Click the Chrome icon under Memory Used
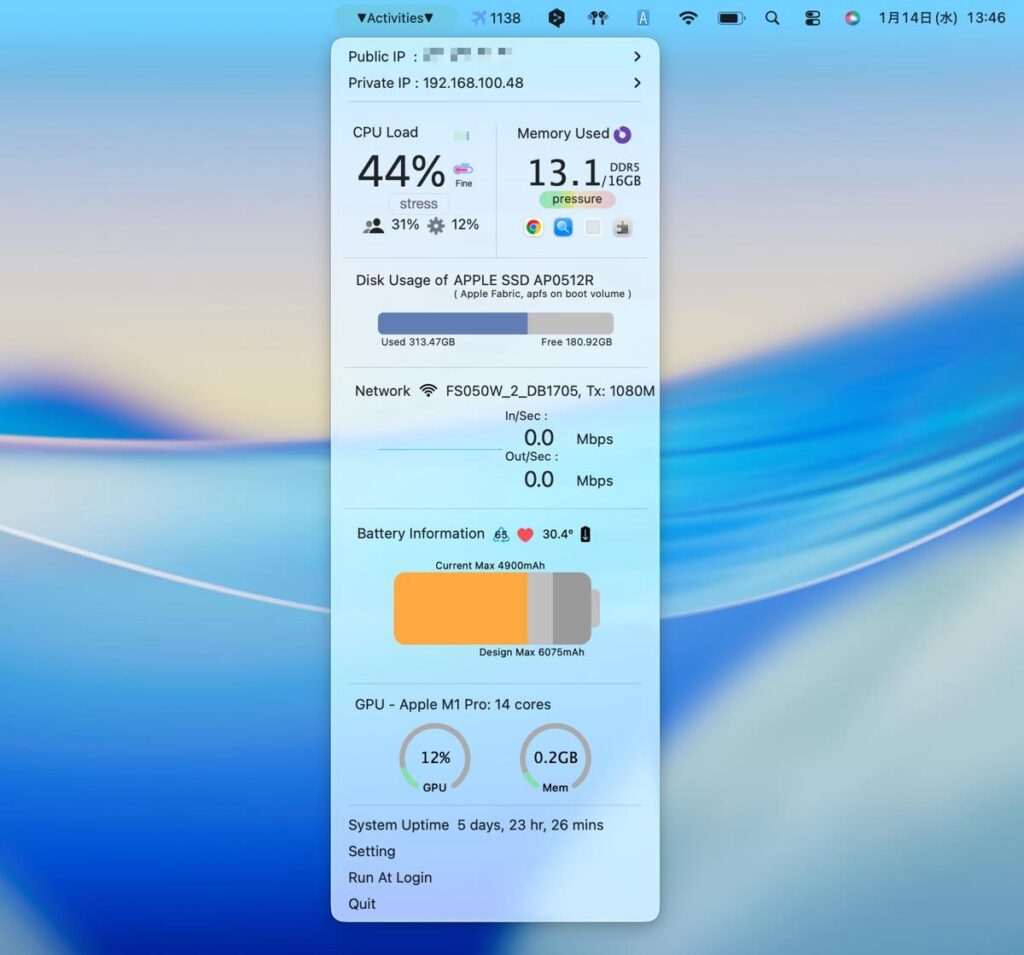Viewport: 1024px width, 955px height. point(534,227)
